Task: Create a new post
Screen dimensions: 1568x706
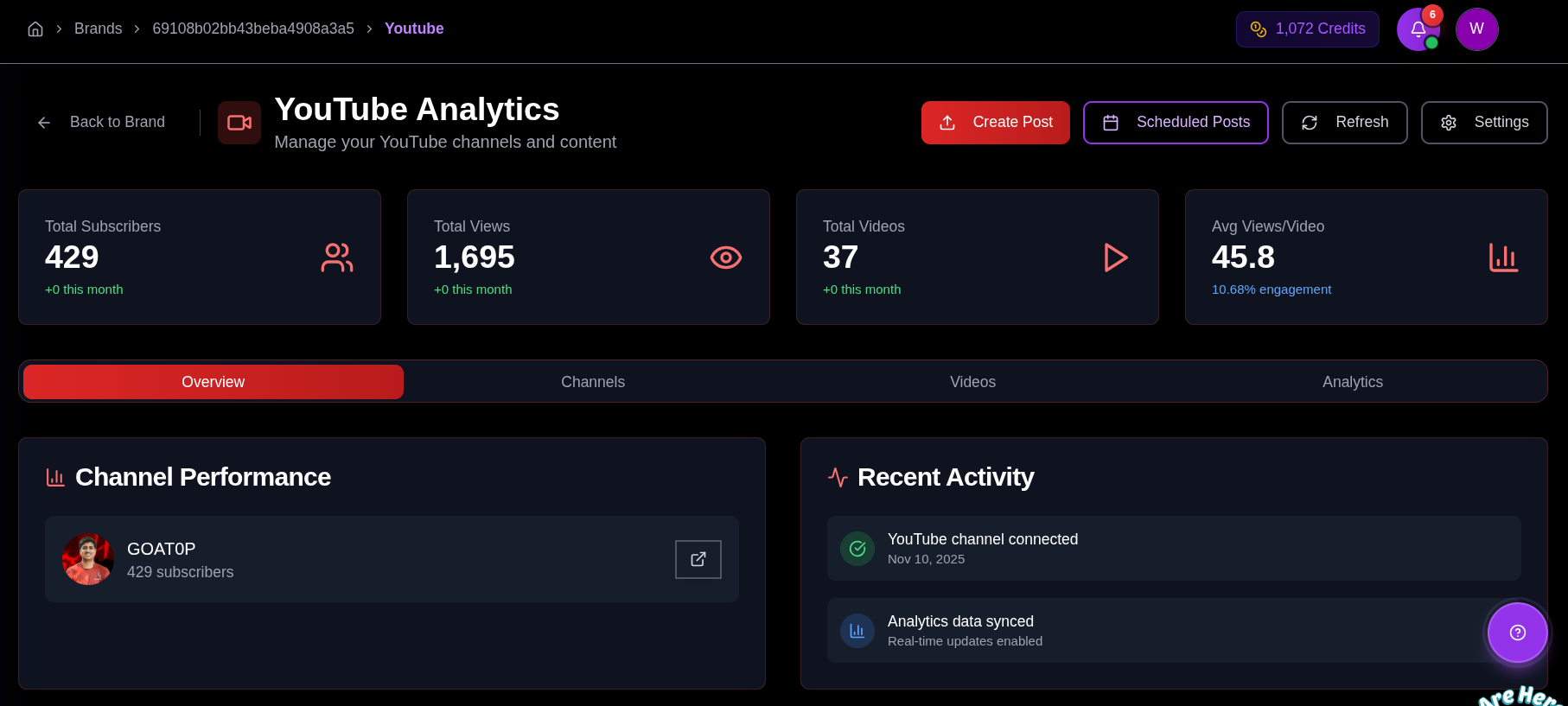Action: tap(996, 123)
